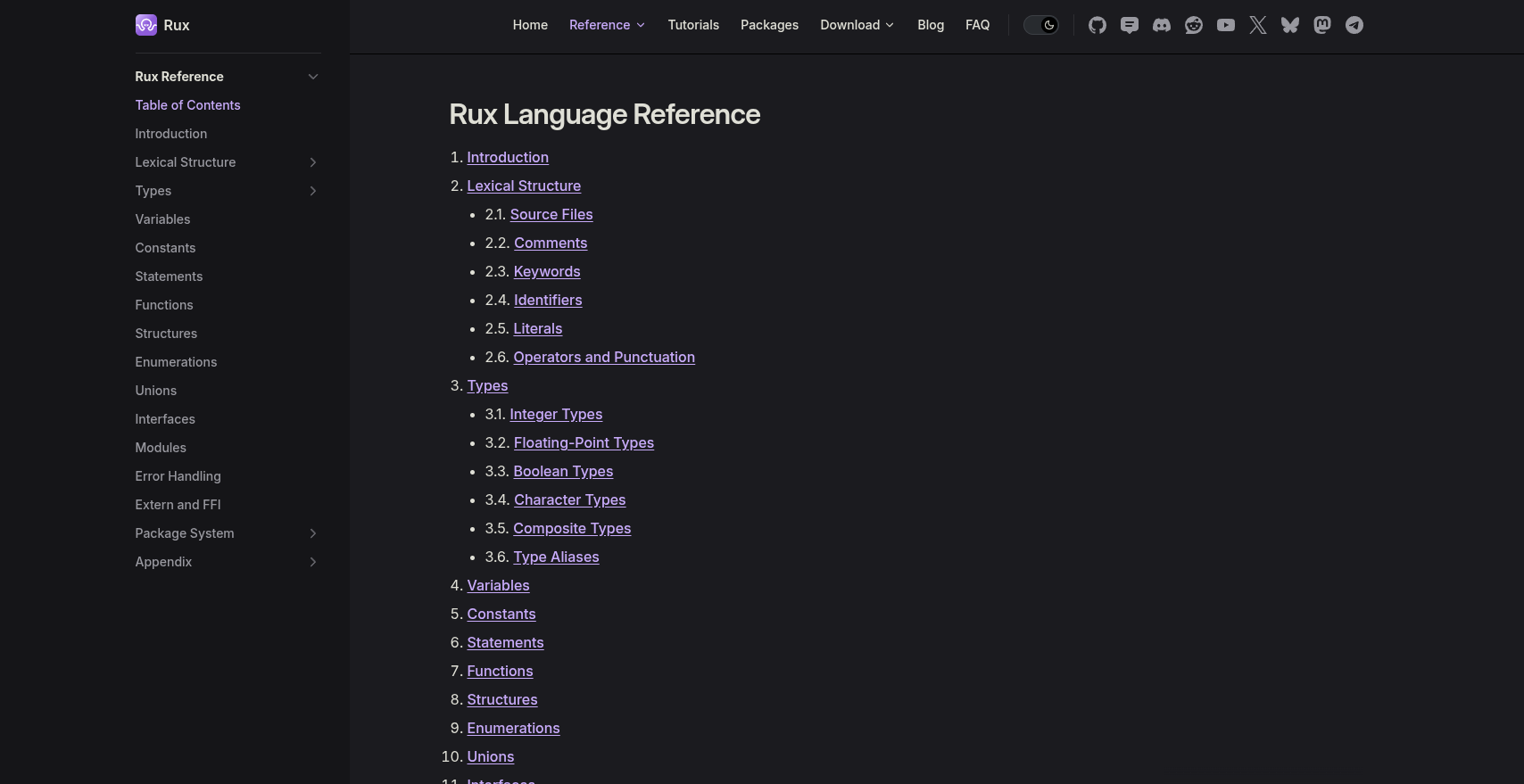
Task: Follow the Constants link in the contents list
Action: 501,614
